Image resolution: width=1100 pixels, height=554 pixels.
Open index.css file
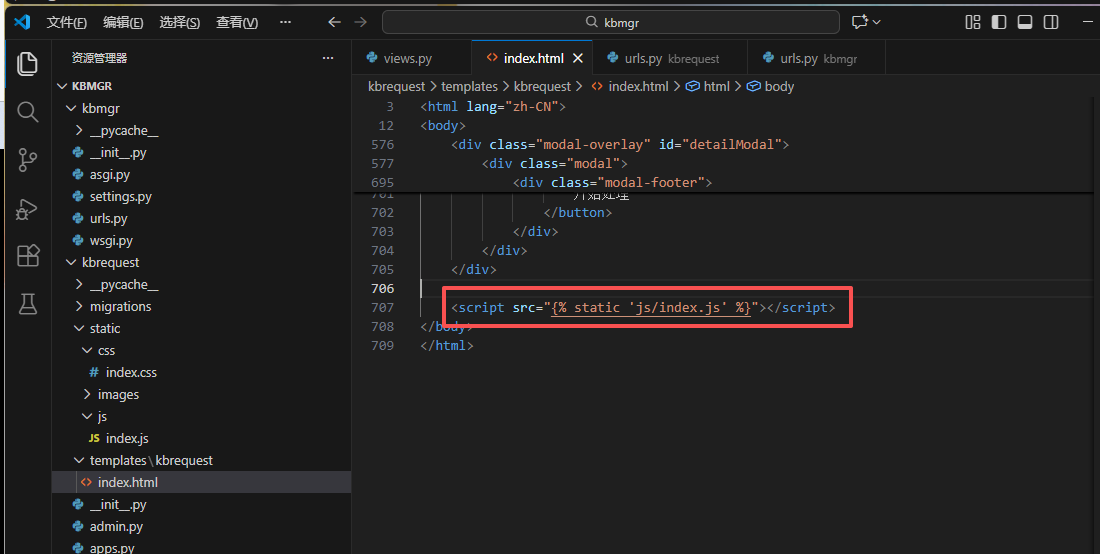131,372
